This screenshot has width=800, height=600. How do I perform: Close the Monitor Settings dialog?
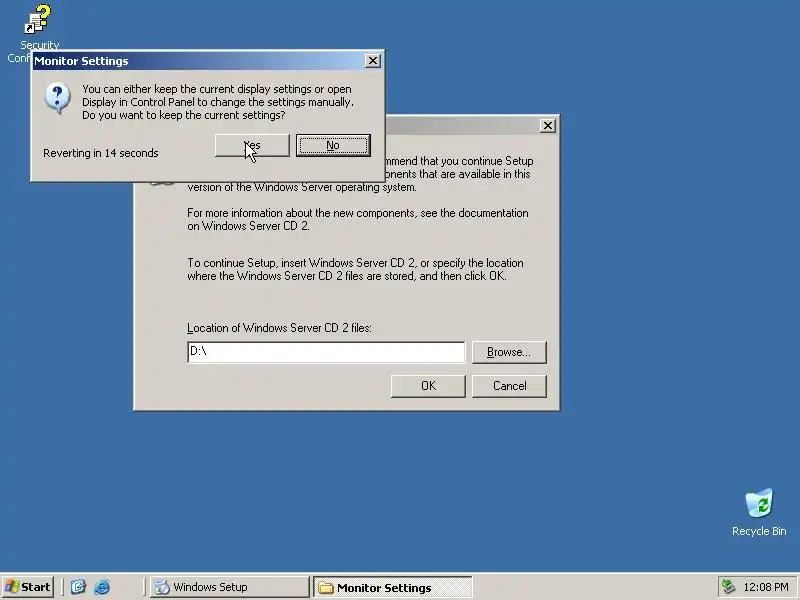(x=373, y=61)
